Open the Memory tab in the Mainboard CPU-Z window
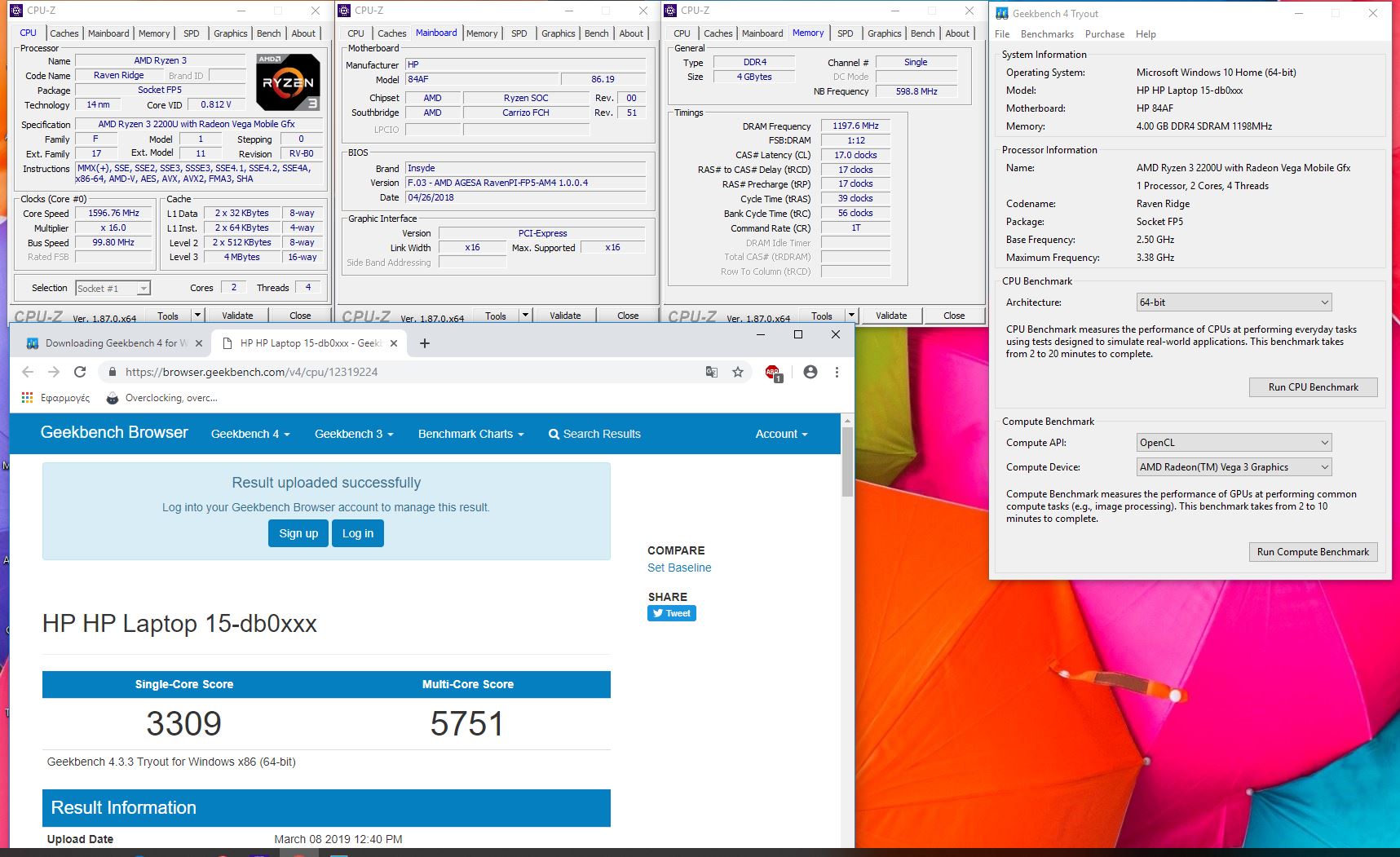The image size is (1400, 857). (482, 33)
